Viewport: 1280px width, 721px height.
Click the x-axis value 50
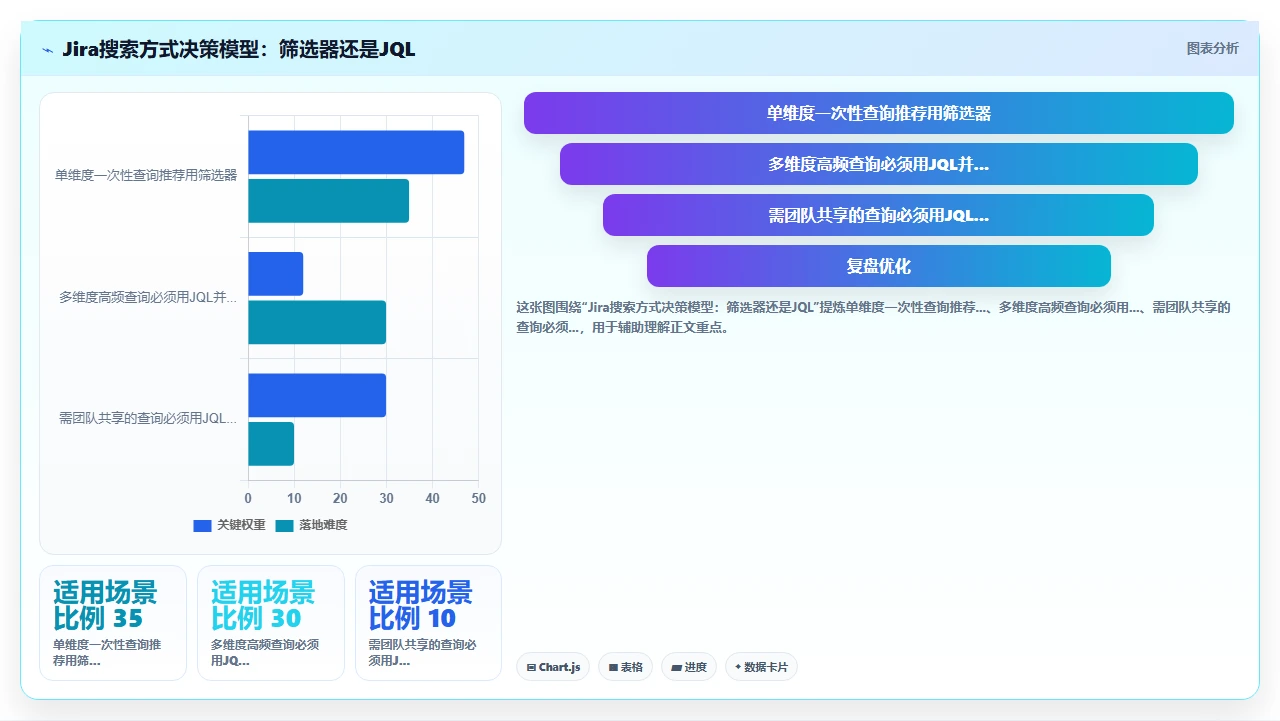click(x=478, y=498)
